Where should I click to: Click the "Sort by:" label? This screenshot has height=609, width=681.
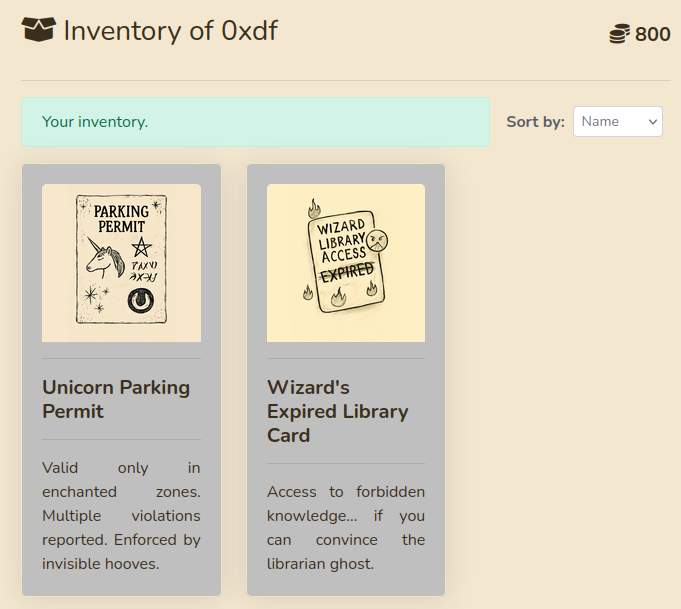[x=535, y=122]
